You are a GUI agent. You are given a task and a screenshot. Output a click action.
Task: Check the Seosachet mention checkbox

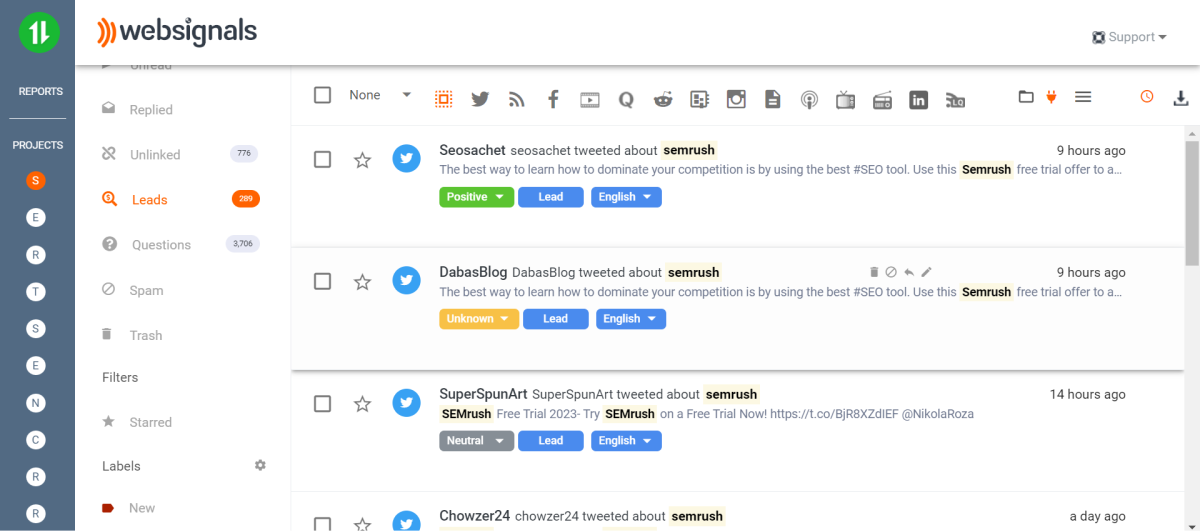pyautogui.click(x=322, y=159)
